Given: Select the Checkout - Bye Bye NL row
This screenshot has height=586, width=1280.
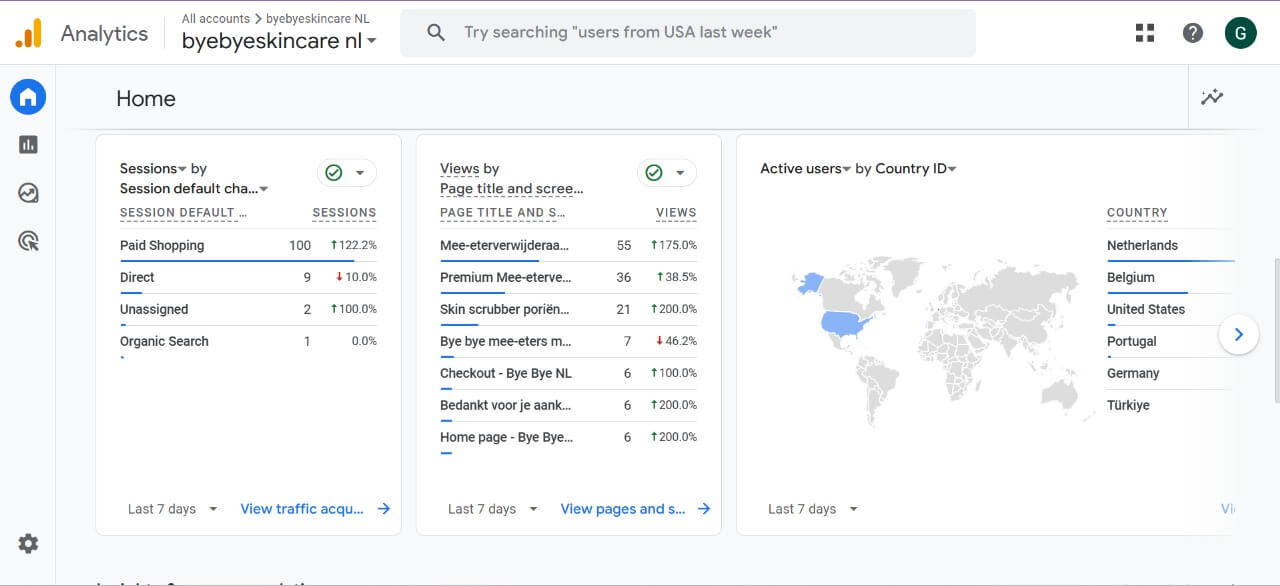Looking at the screenshot, I should click(x=568, y=373).
